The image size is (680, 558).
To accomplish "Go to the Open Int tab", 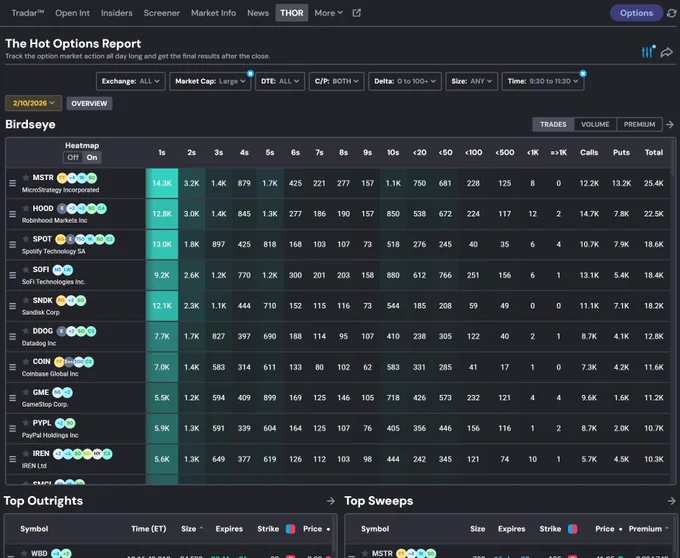I will (72, 13).
